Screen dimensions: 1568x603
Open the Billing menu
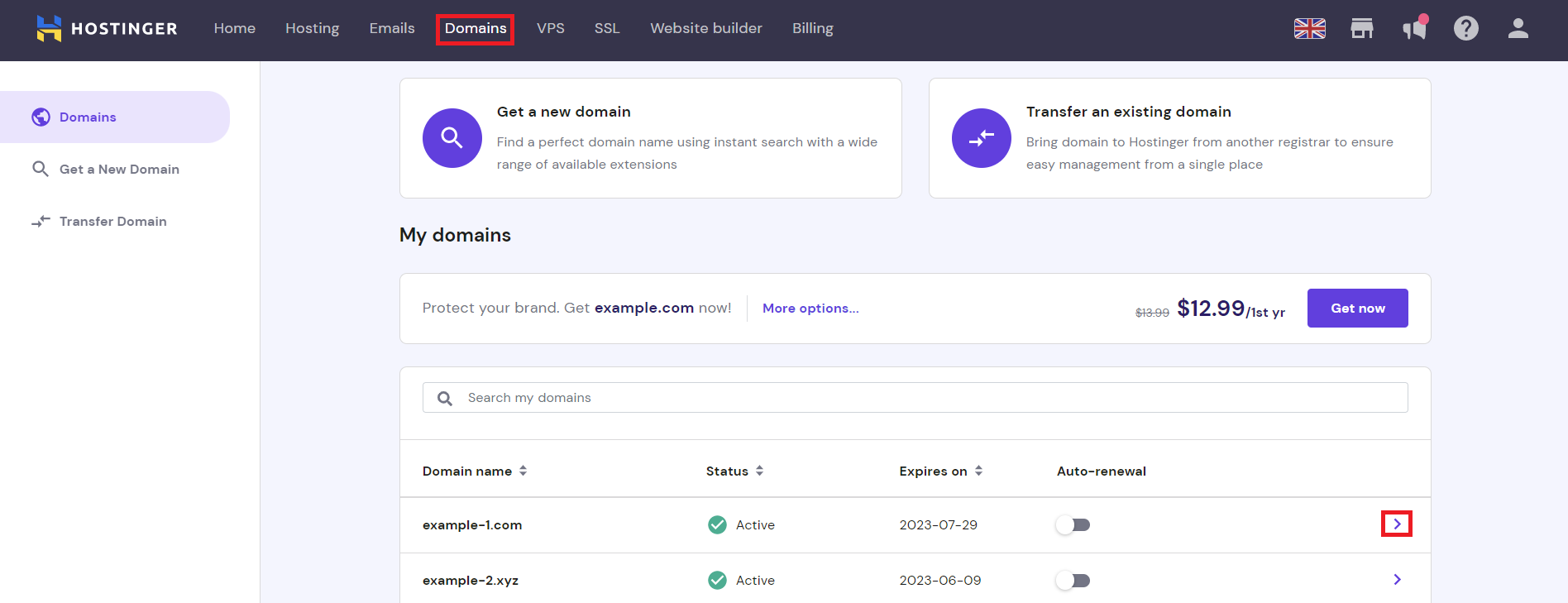point(813,28)
